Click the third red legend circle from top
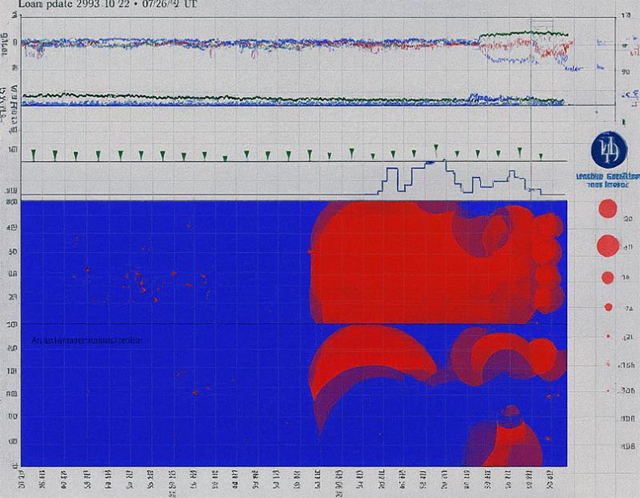This screenshot has height=498, width=640. click(607, 277)
